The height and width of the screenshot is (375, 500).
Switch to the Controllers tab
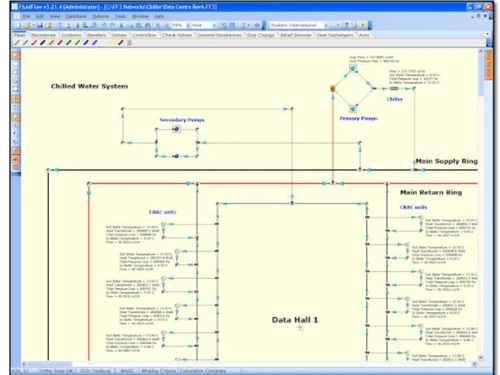(x=144, y=35)
